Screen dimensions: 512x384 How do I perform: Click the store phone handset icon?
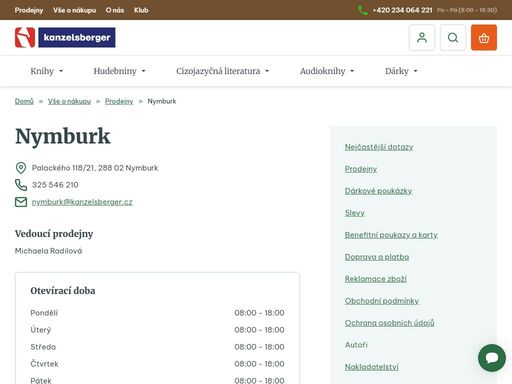coord(21,185)
